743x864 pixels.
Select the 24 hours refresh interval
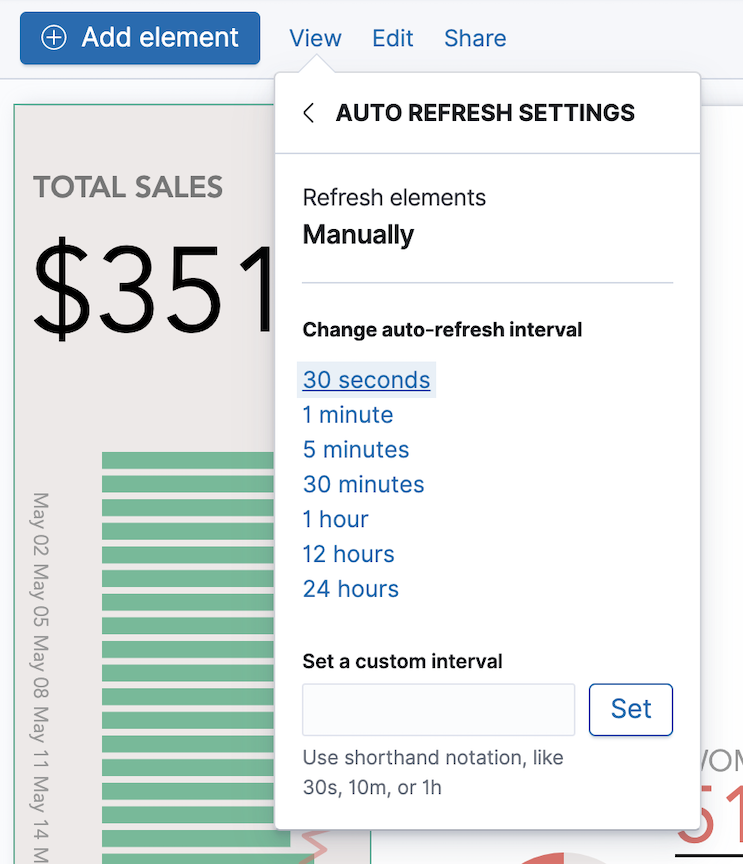click(351, 590)
